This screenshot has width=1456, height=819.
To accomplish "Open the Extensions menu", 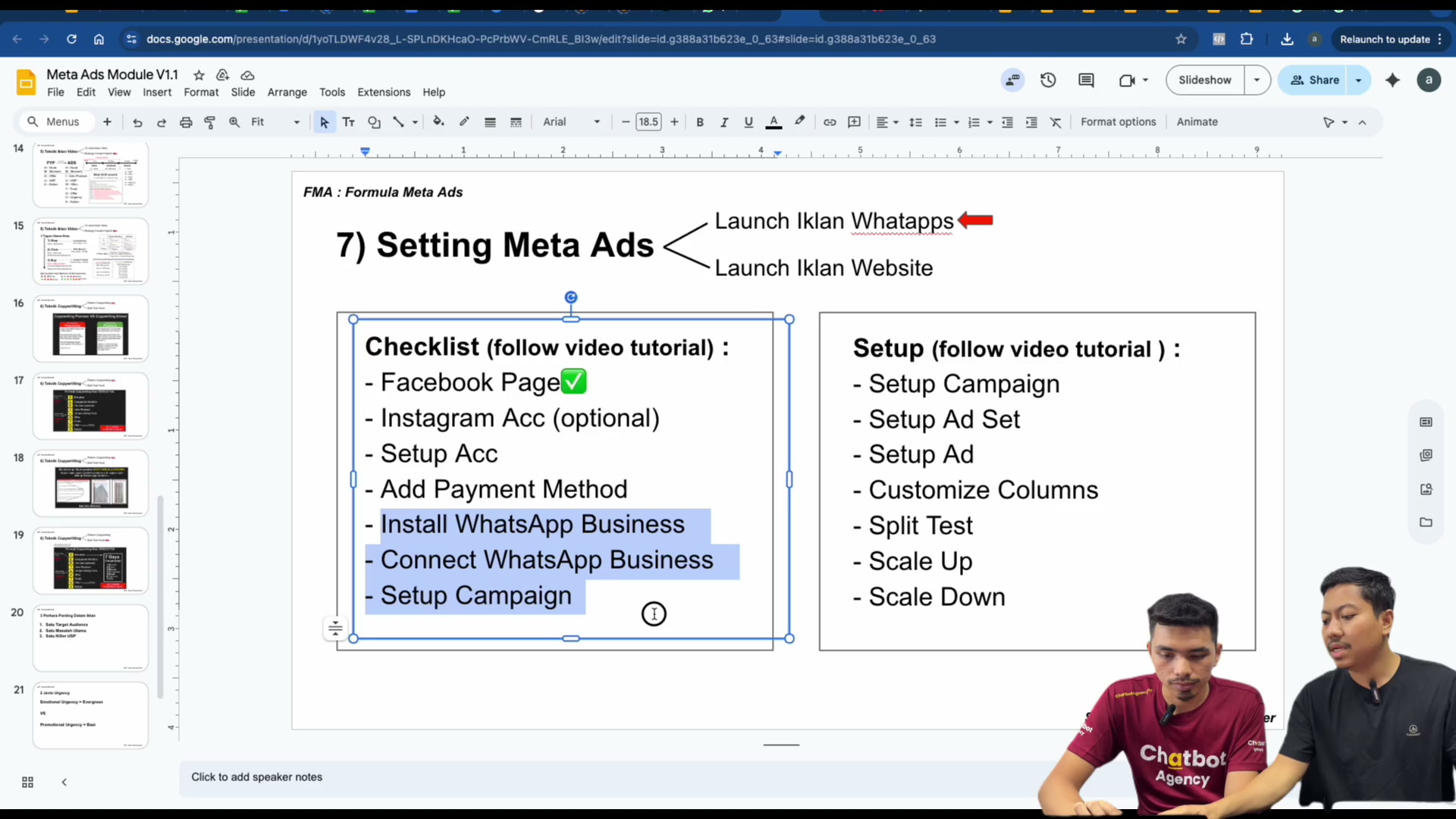I will 384,92.
